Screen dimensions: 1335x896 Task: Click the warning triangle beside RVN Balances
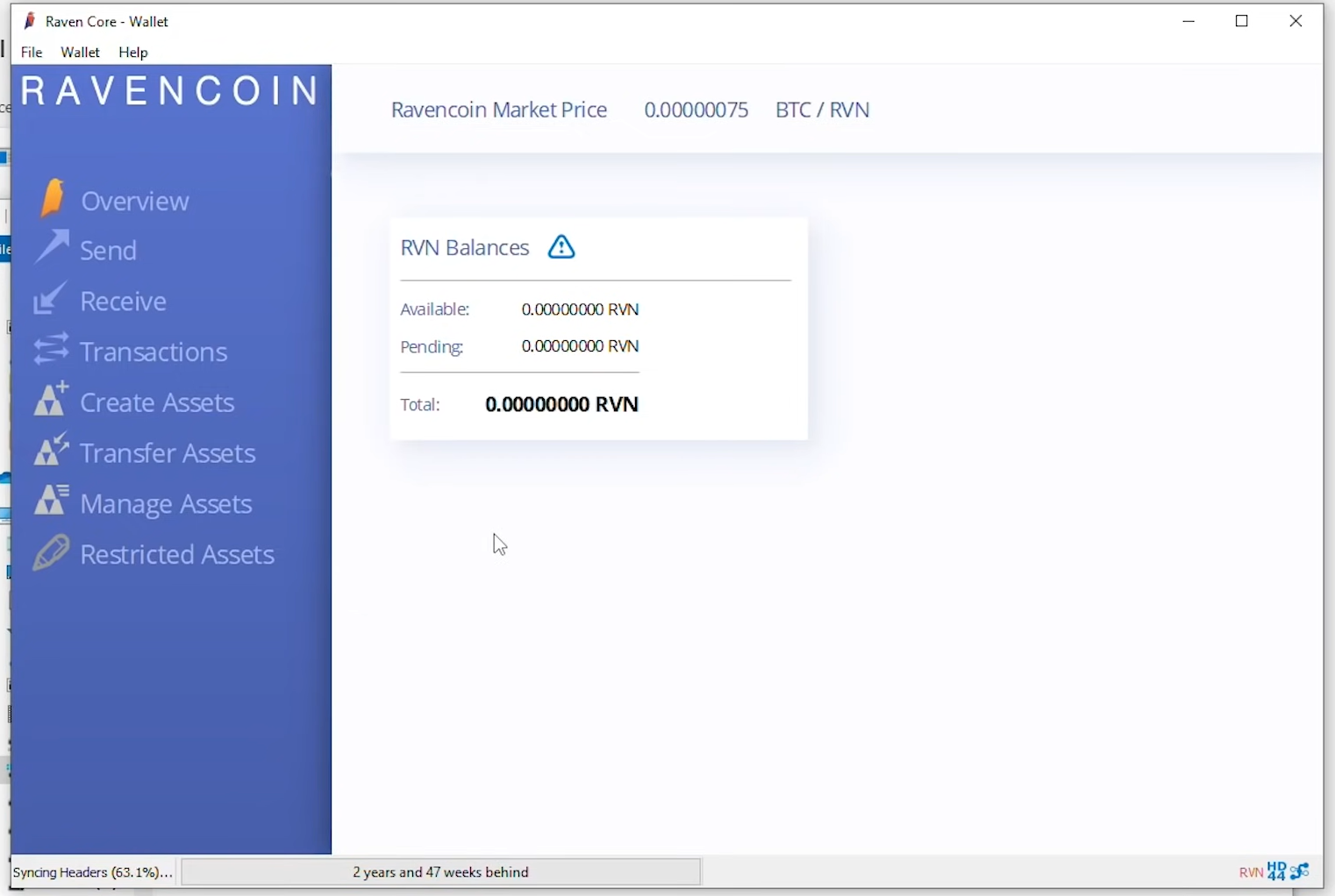pos(560,246)
